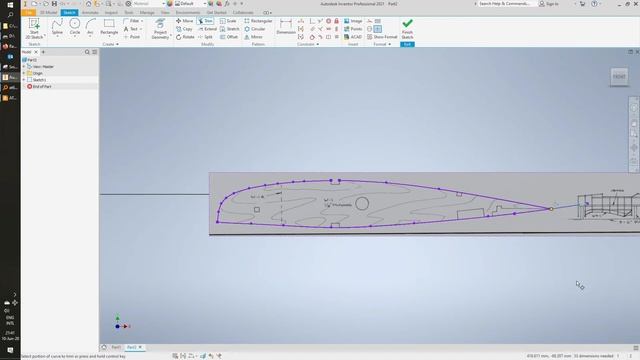Click the Fix constraint lock icon
This screenshot has height=360, width=640.
[336, 21]
